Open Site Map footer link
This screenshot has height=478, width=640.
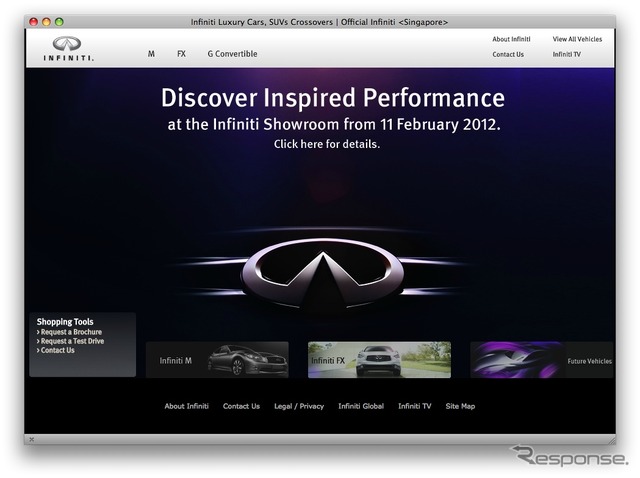pos(460,406)
